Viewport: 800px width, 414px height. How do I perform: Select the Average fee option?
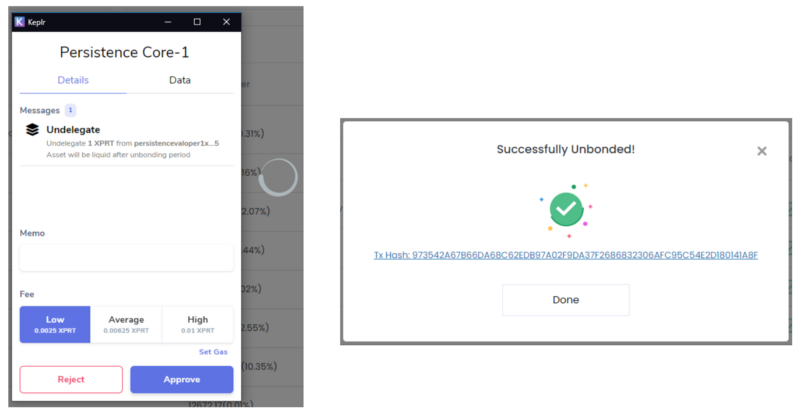126,325
